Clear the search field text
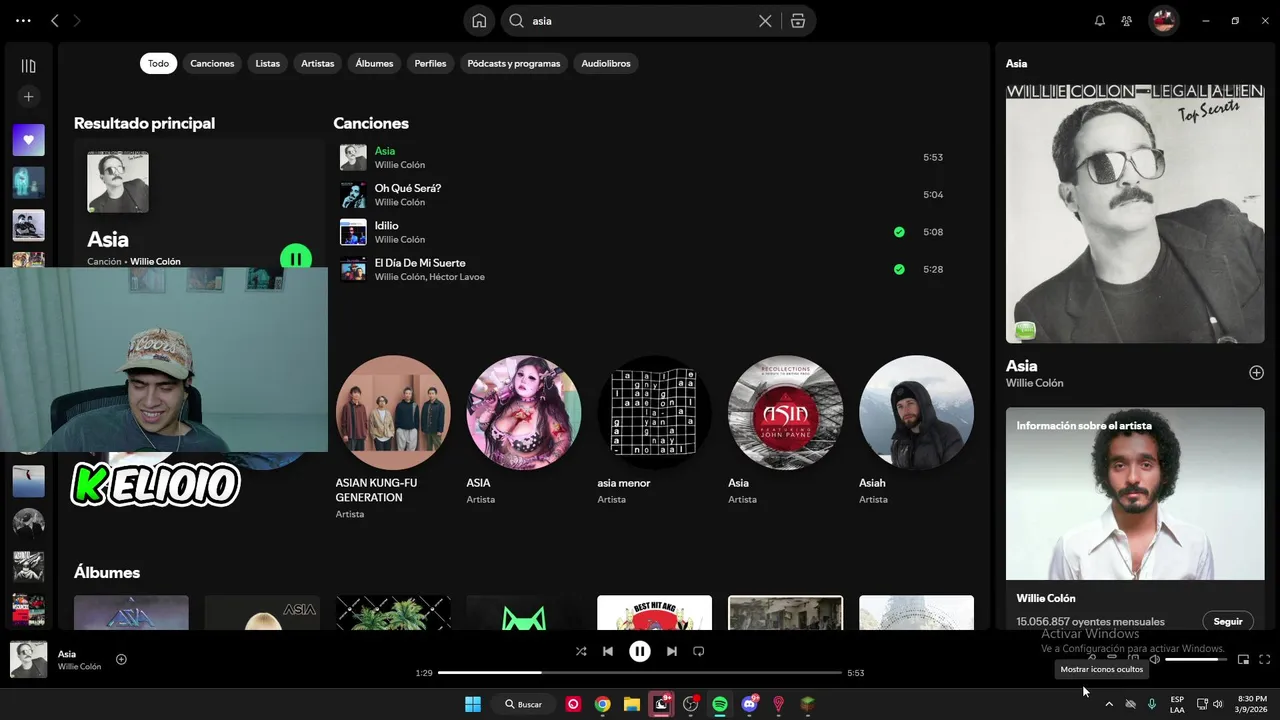1280x720 pixels. click(765, 21)
